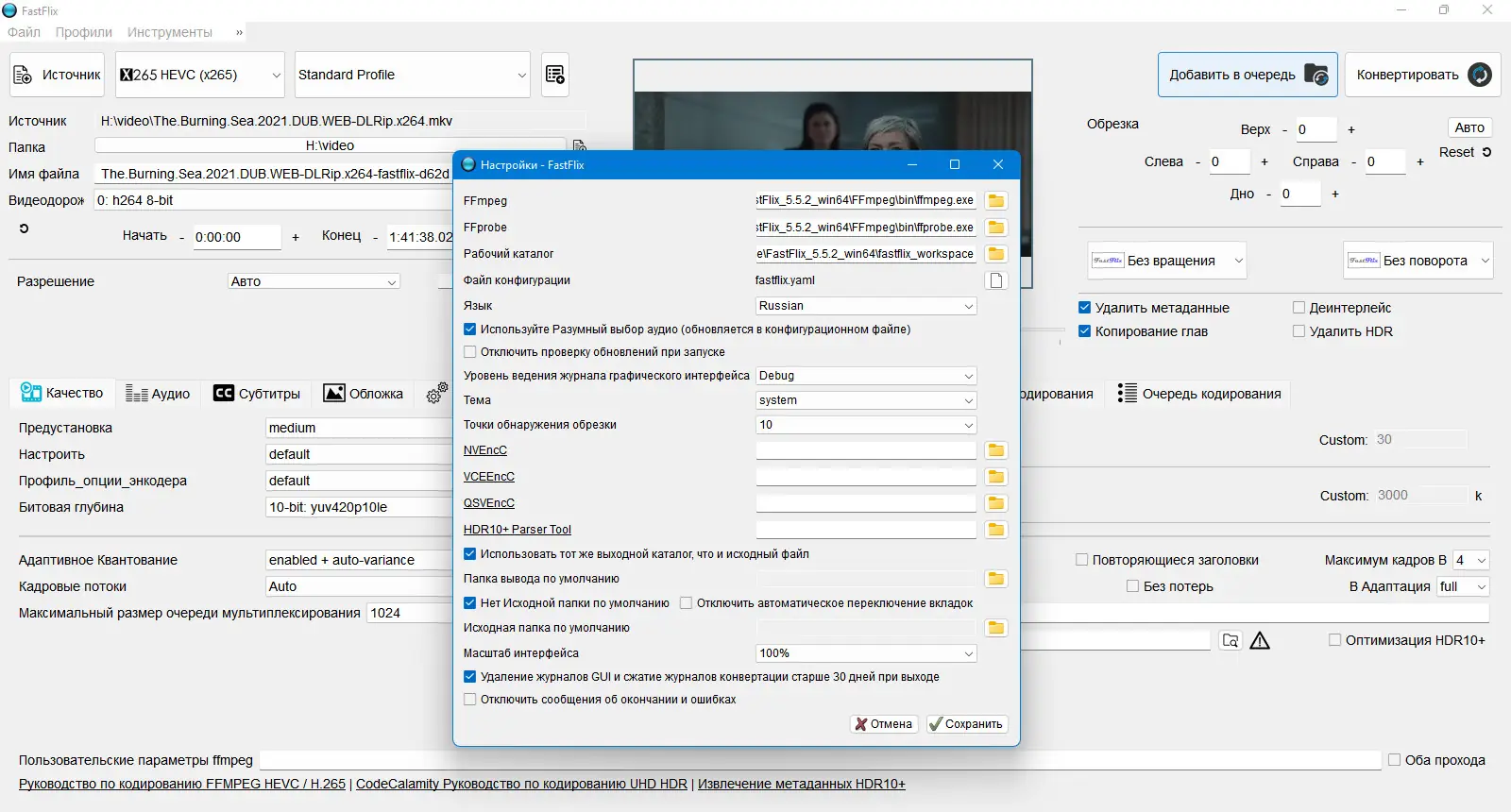Switch to the Субтитры tab
1511x812 pixels.
[x=257, y=394]
